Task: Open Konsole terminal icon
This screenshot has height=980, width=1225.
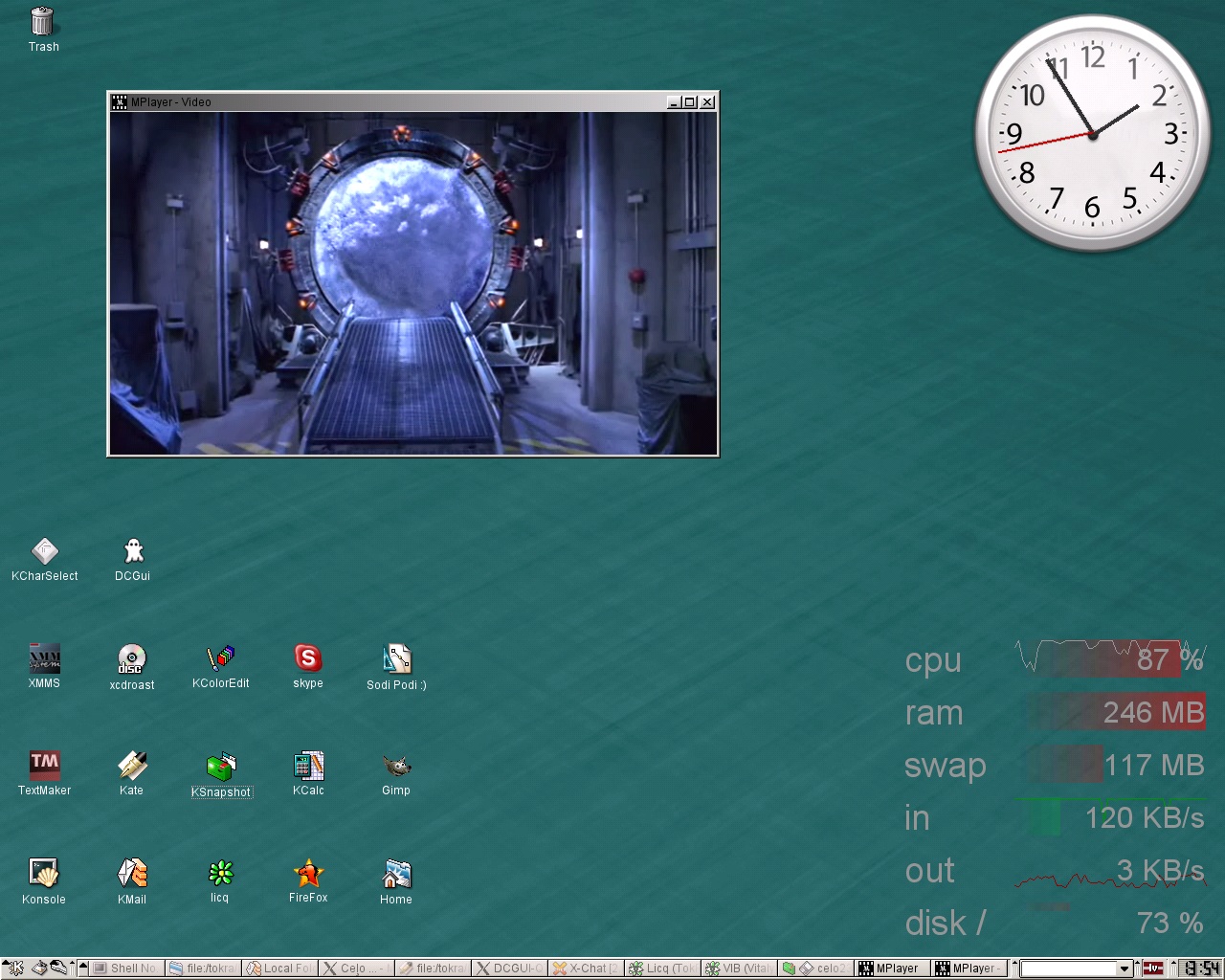Action: point(44,881)
